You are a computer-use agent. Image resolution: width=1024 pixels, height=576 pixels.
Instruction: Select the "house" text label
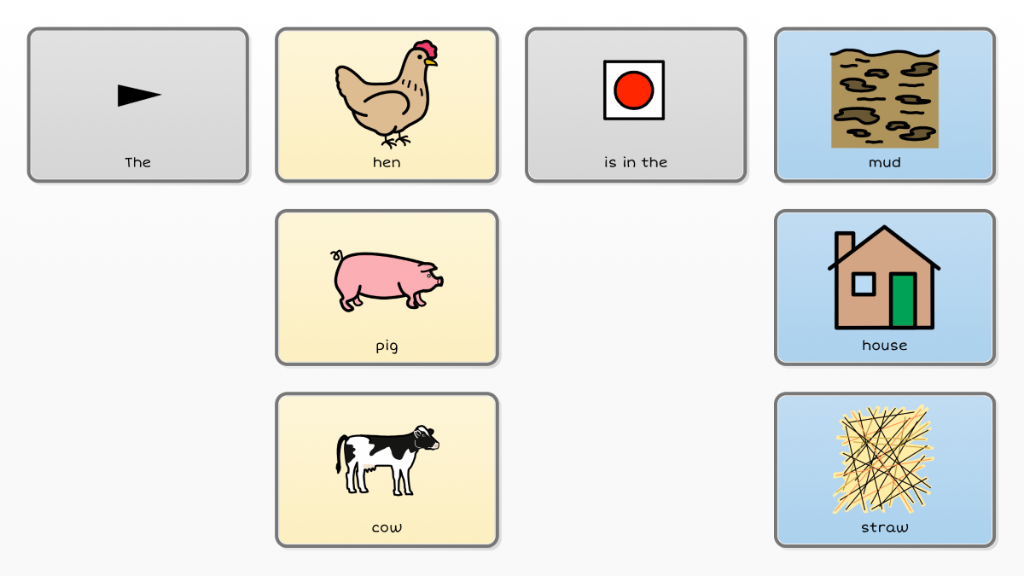point(884,345)
